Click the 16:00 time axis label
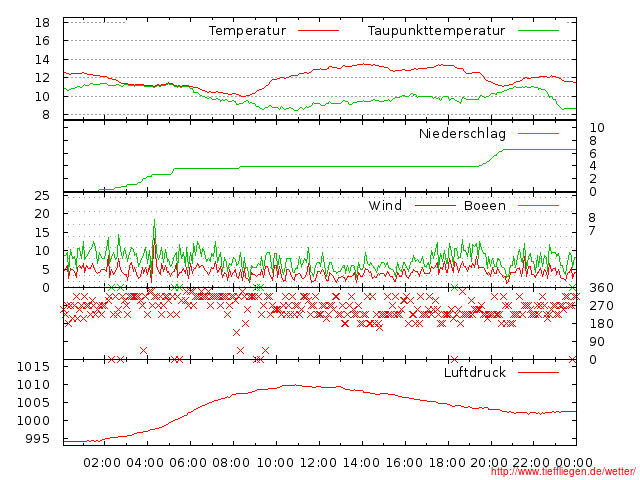Screen dimensions: 640x480 tap(404, 463)
